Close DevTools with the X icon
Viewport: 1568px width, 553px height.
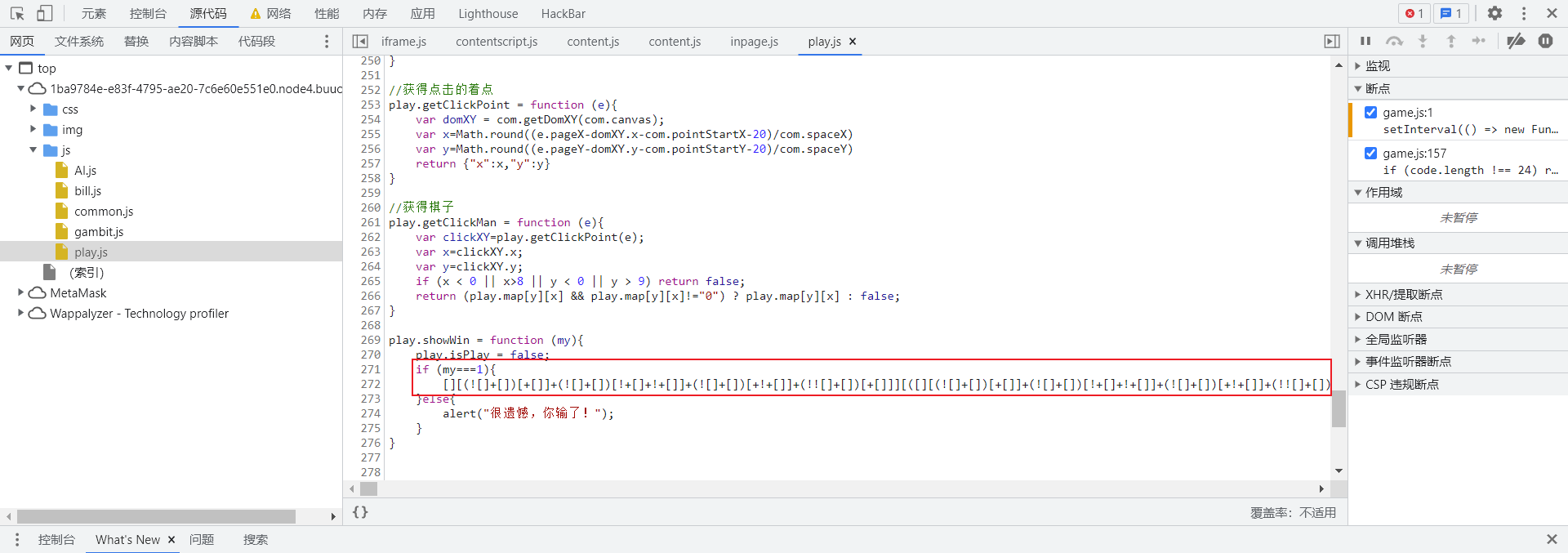click(1552, 13)
